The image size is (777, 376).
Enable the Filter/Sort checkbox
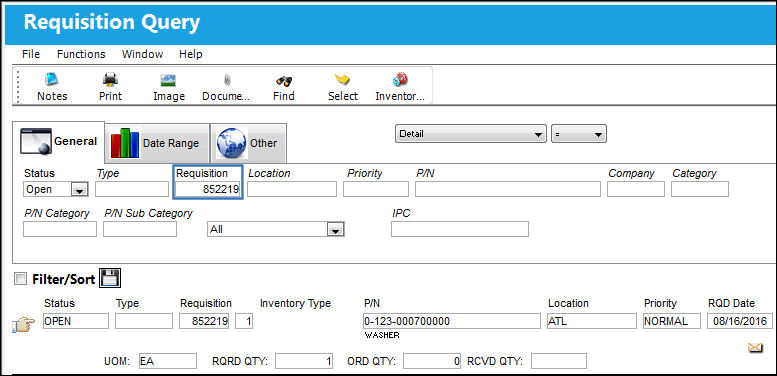pyautogui.click(x=20, y=279)
